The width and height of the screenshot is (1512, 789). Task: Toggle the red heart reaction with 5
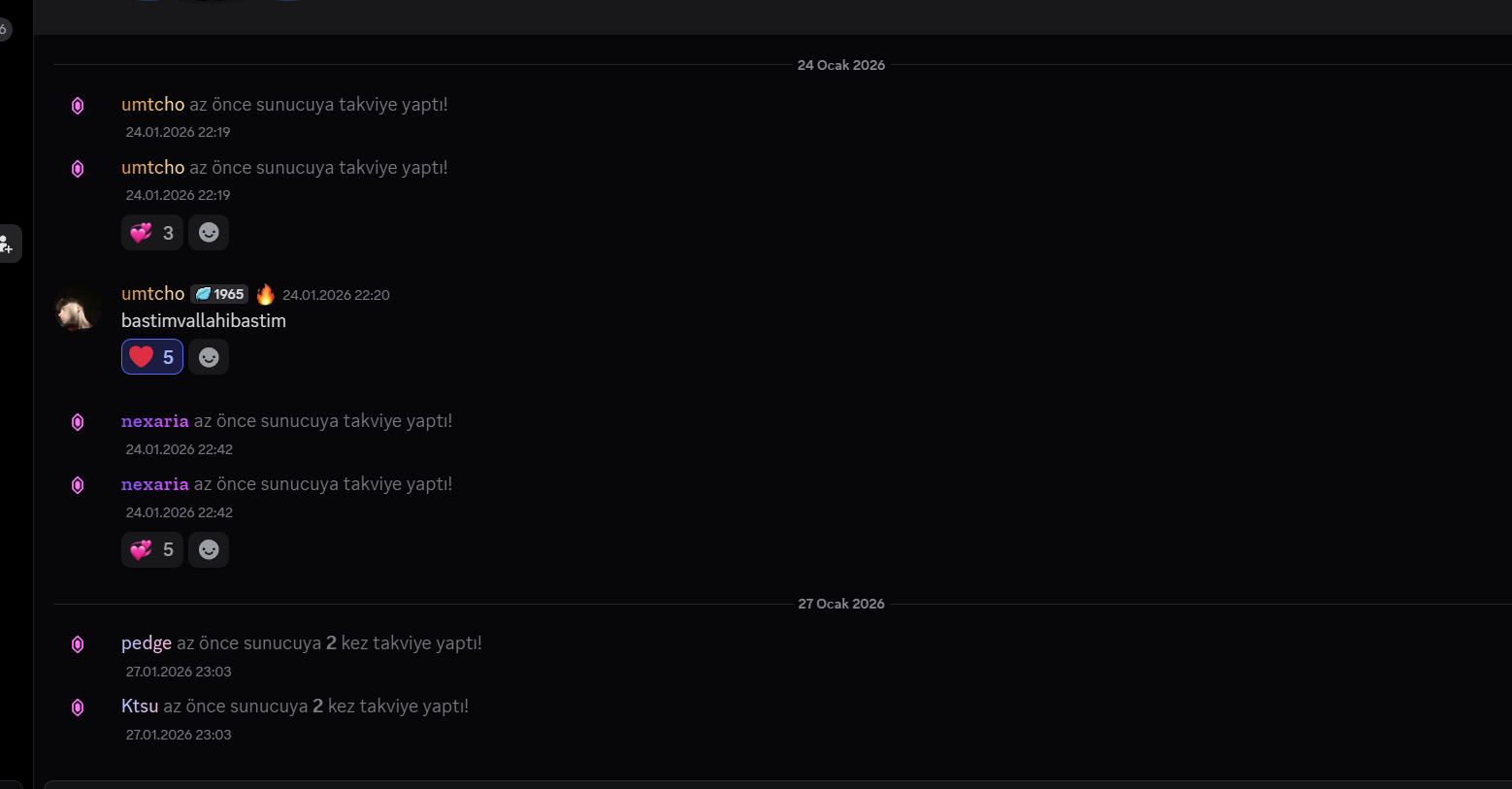point(152,357)
